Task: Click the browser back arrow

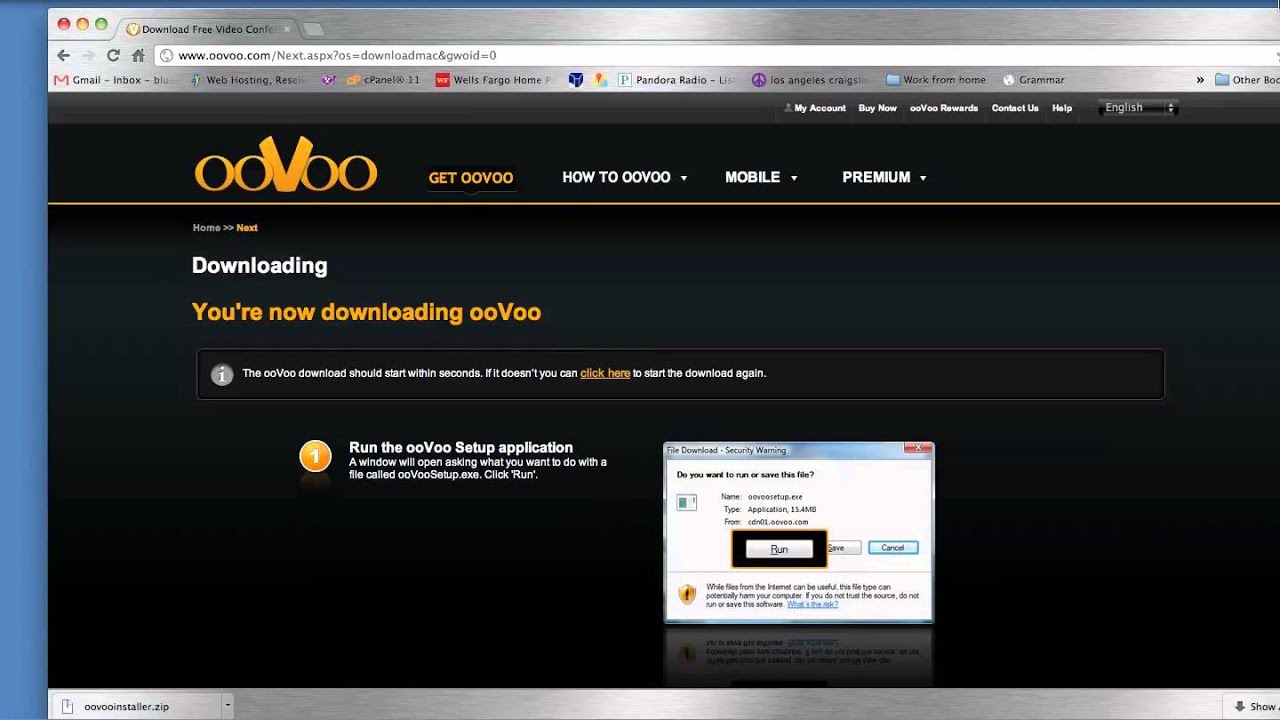Action: pyautogui.click(x=64, y=55)
